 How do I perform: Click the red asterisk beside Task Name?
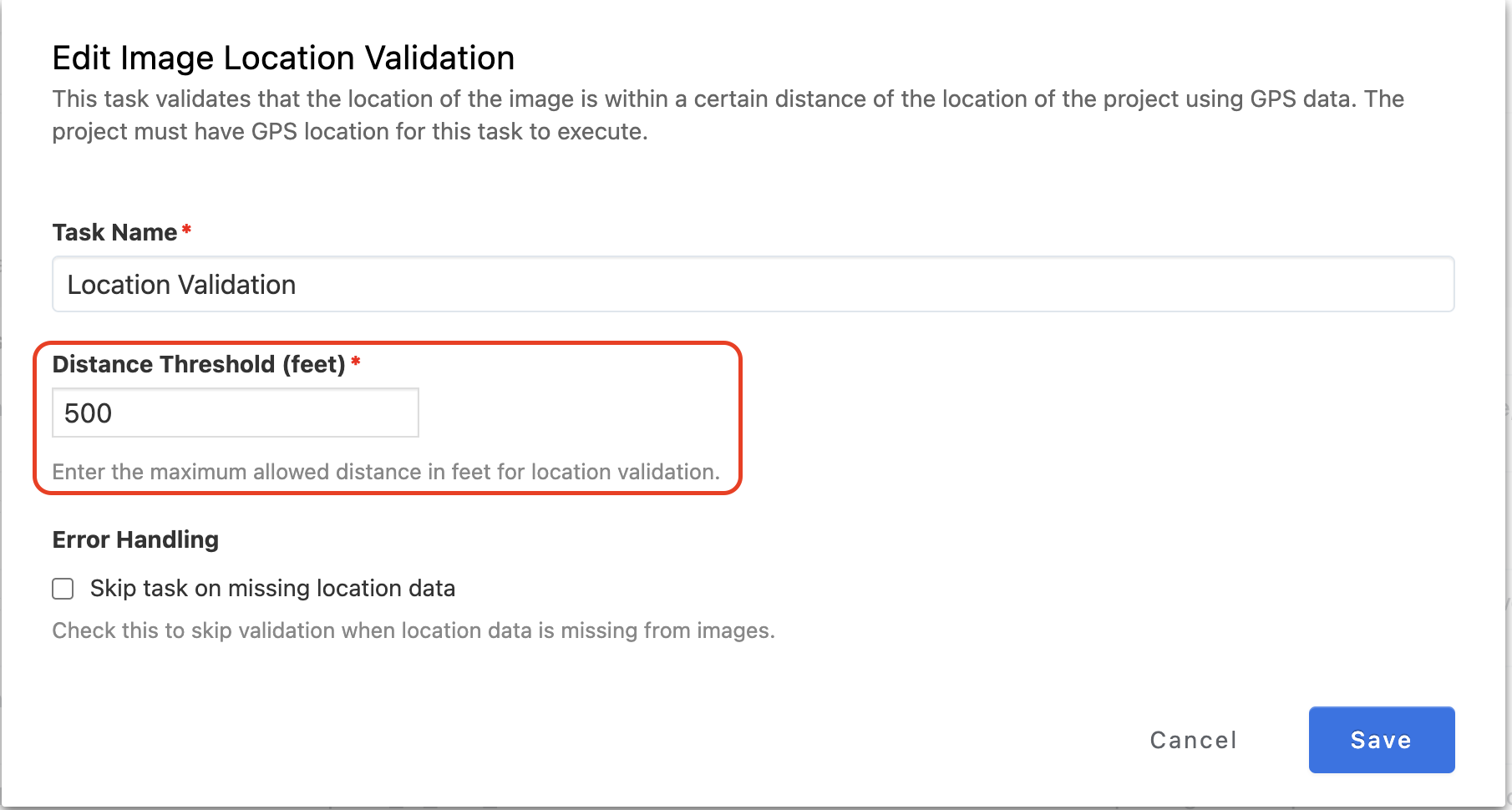pyautogui.click(x=187, y=230)
